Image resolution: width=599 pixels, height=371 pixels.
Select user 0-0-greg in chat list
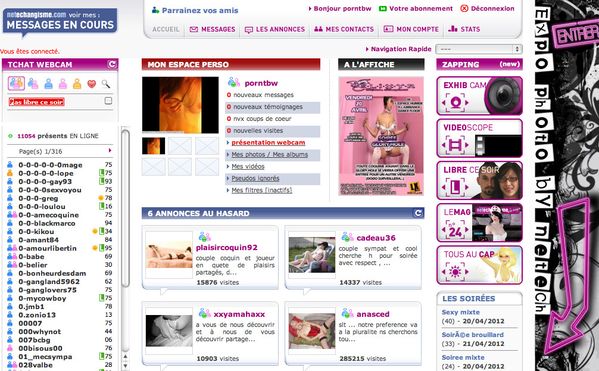click(38, 198)
